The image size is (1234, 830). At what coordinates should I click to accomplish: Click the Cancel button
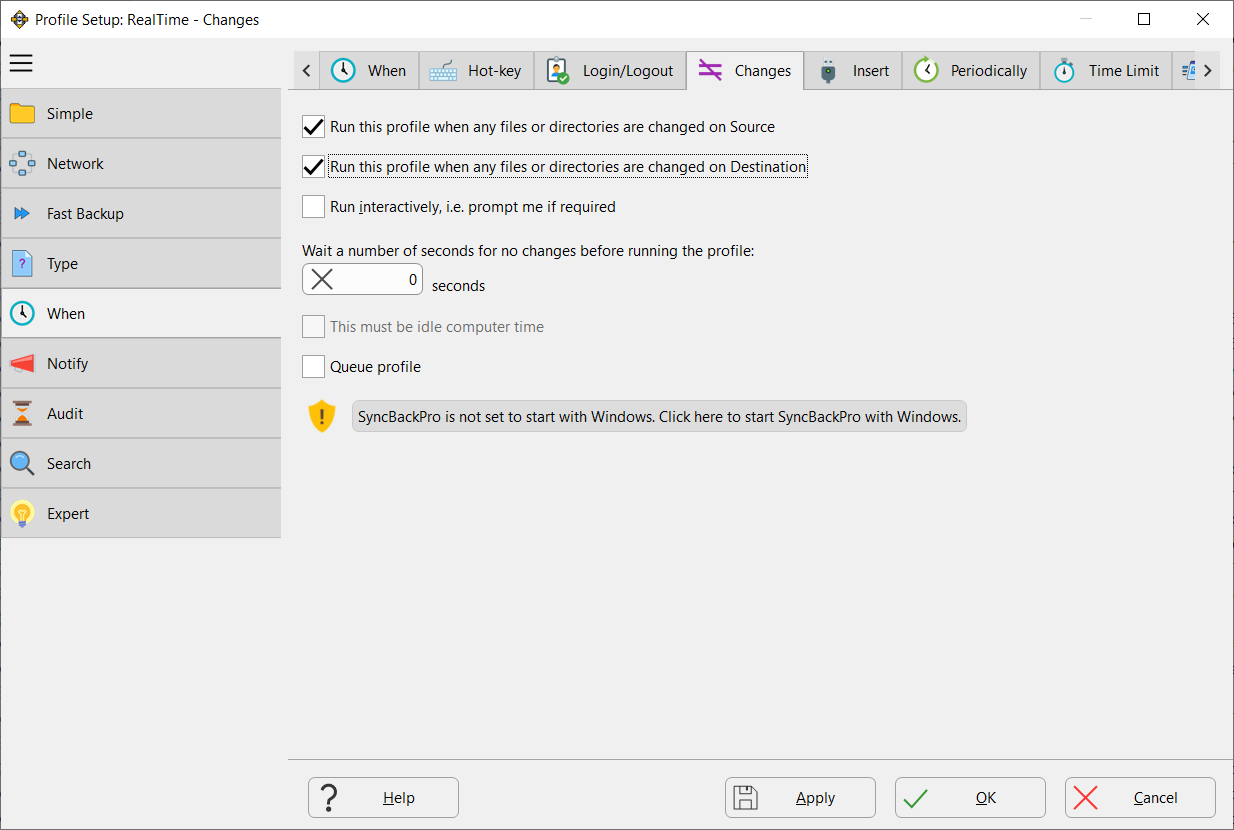point(1140,798)
